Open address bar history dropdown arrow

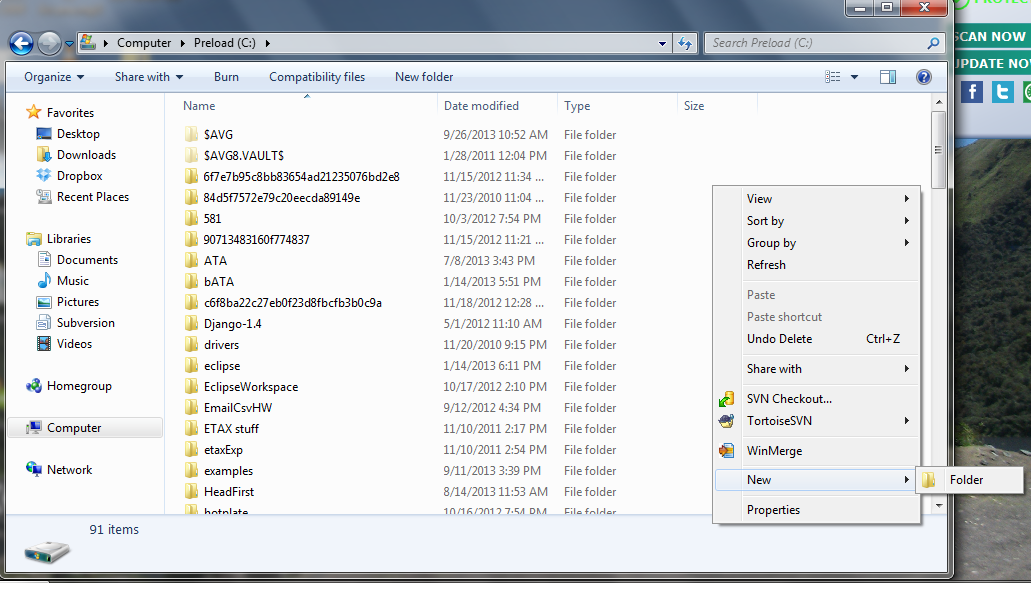pos(662,43)
